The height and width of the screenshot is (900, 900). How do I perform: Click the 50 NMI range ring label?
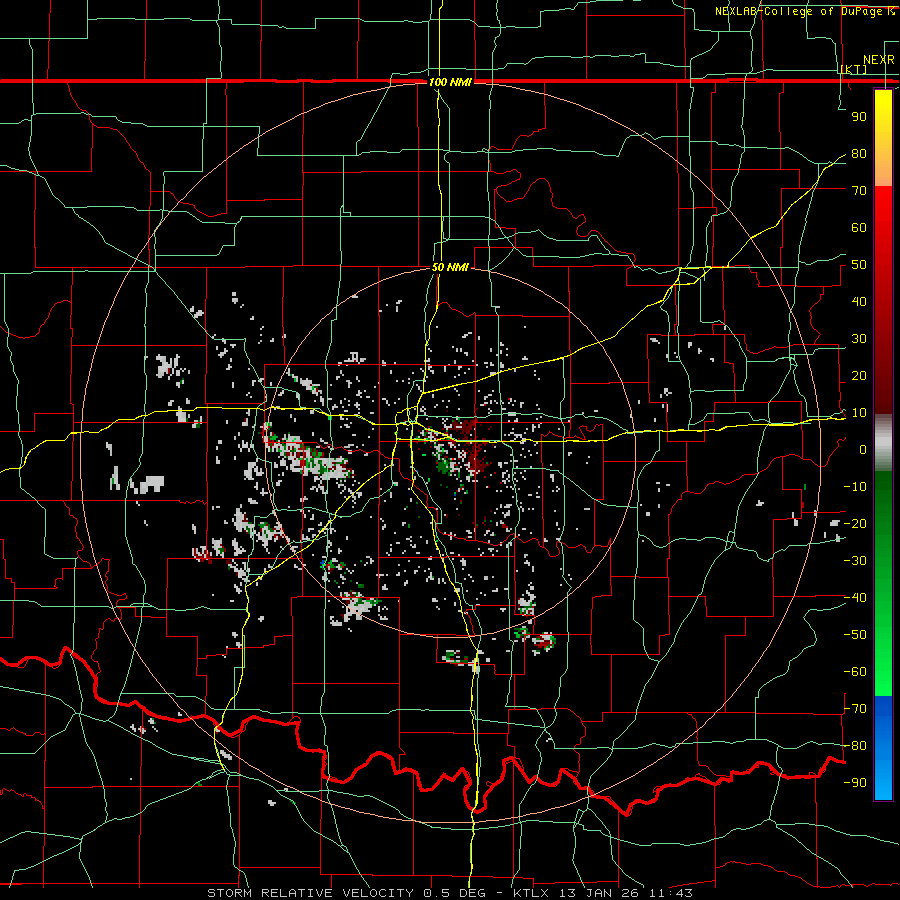point(450,267)
